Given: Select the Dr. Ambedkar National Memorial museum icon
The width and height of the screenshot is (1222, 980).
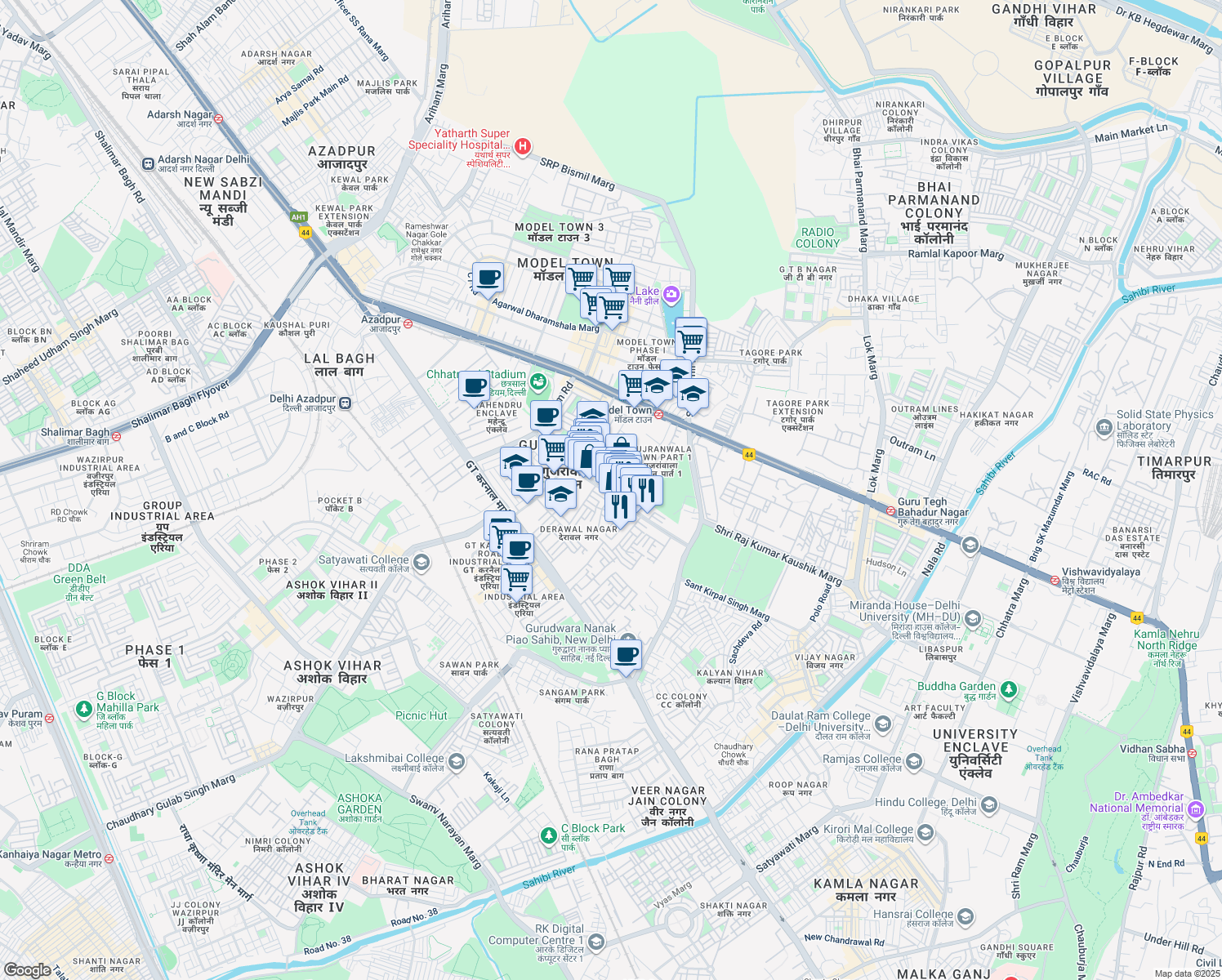Looking at the screenshot, I should (1196, 809).
